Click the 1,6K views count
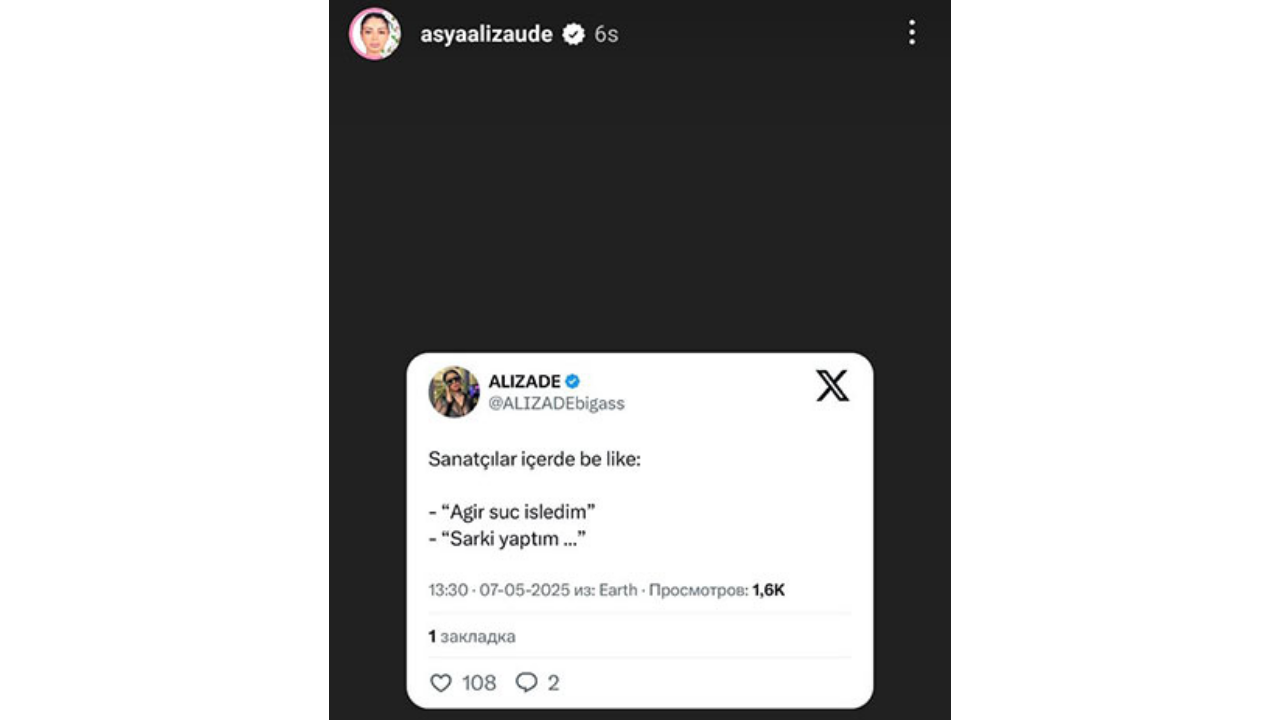Screen dimensions: 1280x720 [x=768, y=590]
